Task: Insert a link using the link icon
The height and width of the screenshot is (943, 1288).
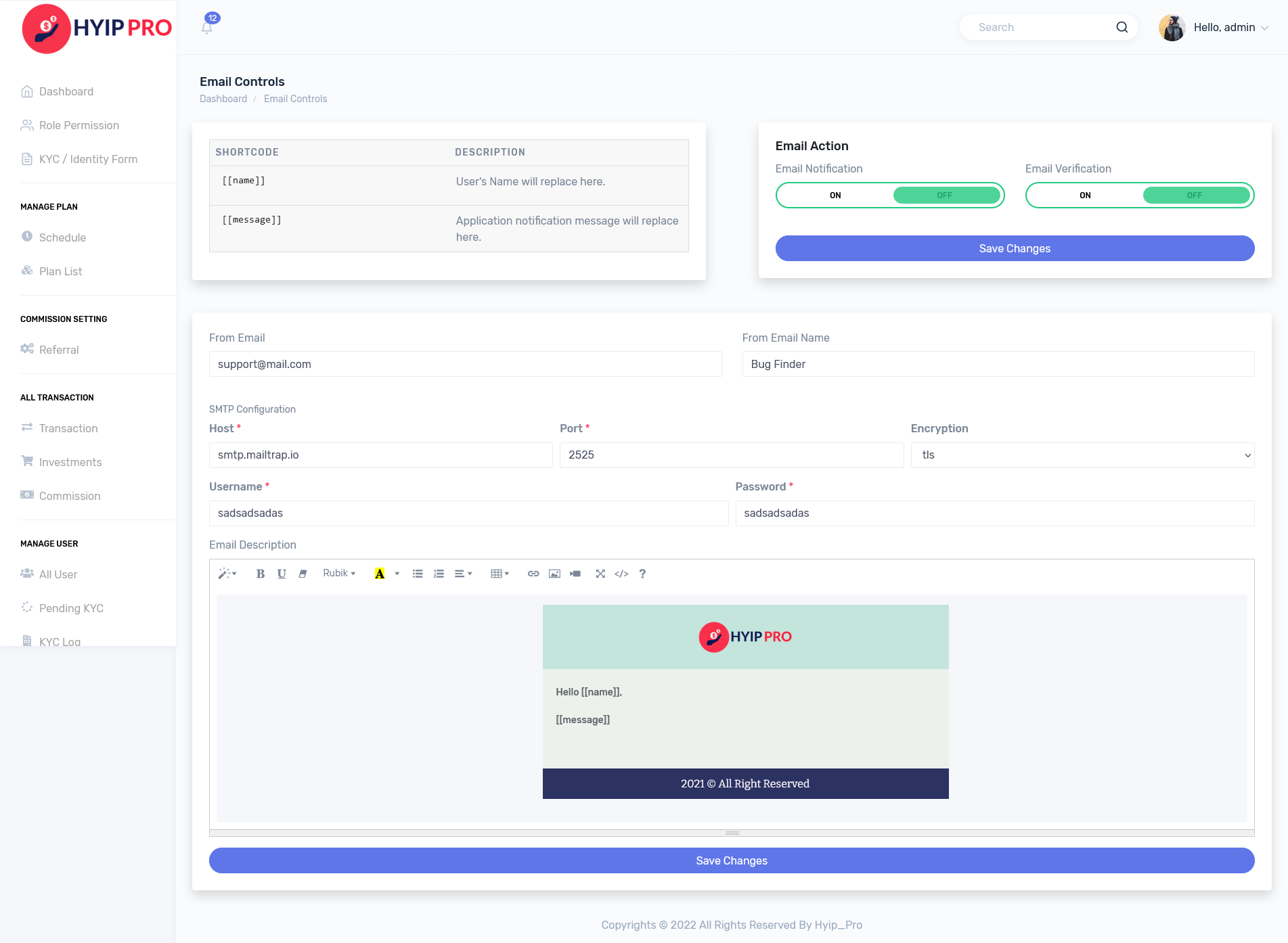Action: (533, 574)
